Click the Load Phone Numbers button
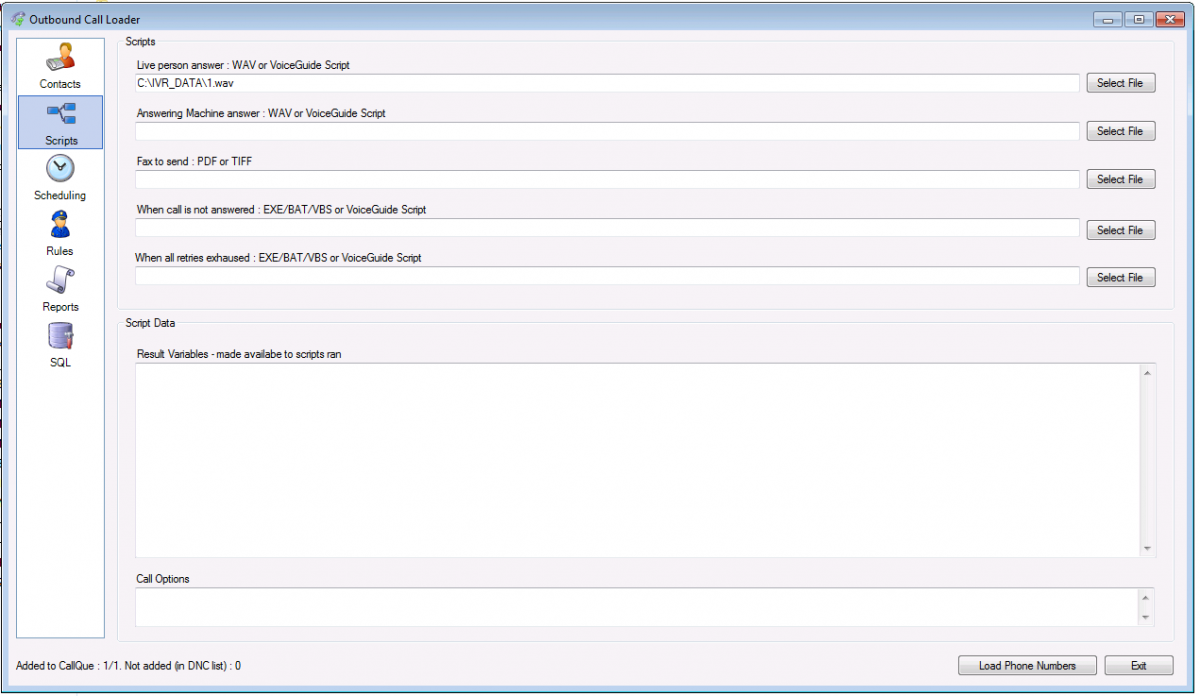The width and height of the screenshot is (1200, 696). pyautogui.click(x=1027, y=665)
